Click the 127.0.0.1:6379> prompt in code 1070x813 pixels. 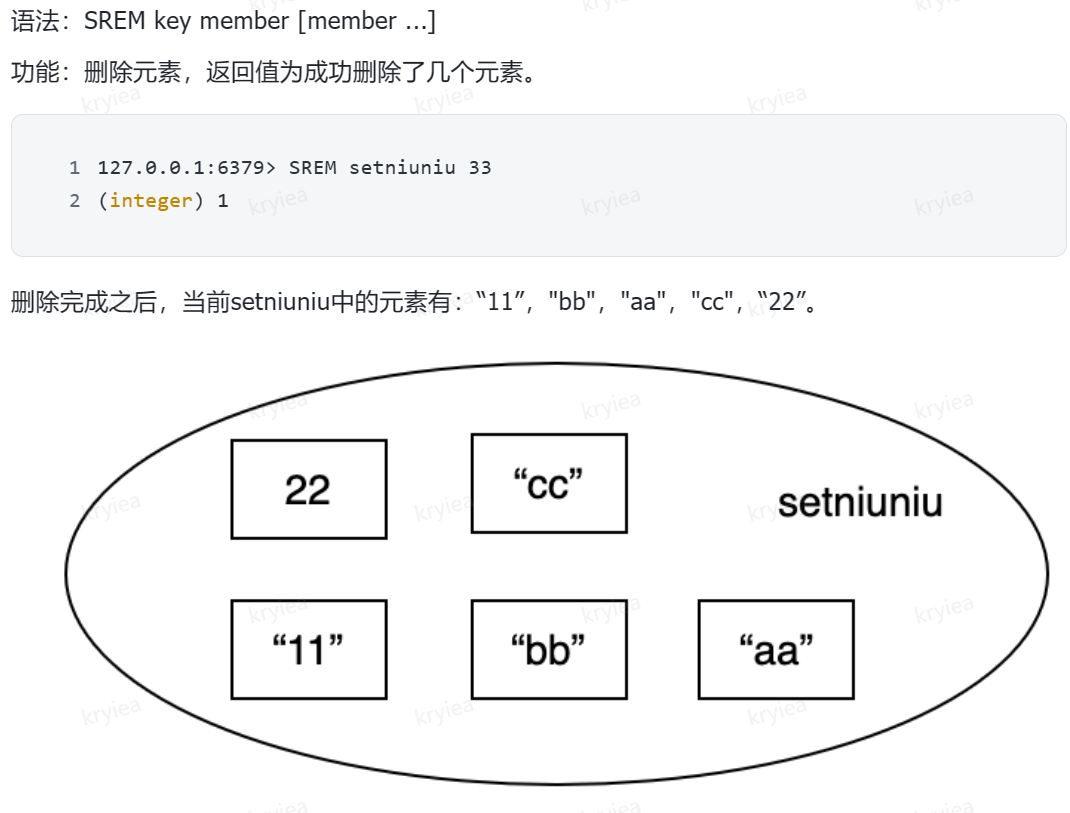click(186, 167)
